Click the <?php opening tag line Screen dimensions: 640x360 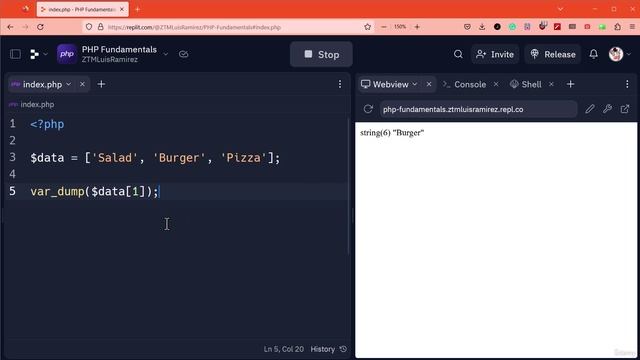click(x=47, y=124)
